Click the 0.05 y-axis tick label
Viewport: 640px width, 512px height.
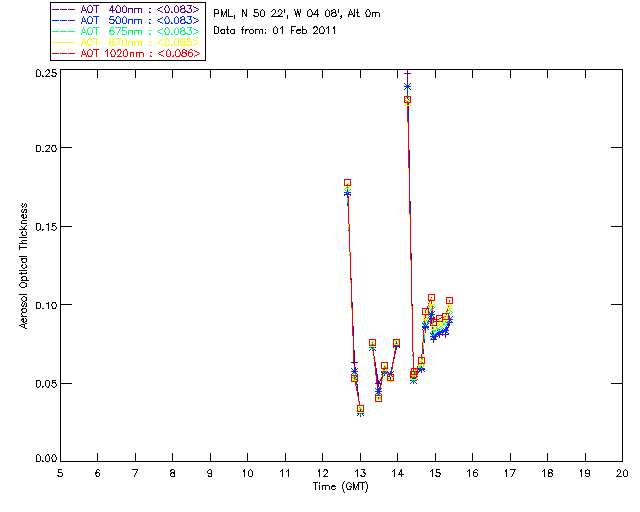[x=46, y=384]
